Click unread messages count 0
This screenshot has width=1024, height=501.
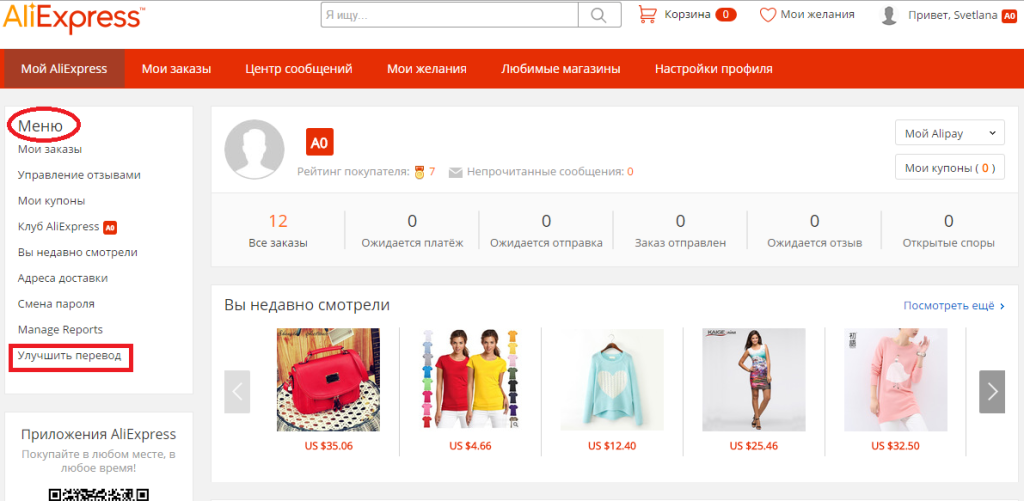point(630,172)
